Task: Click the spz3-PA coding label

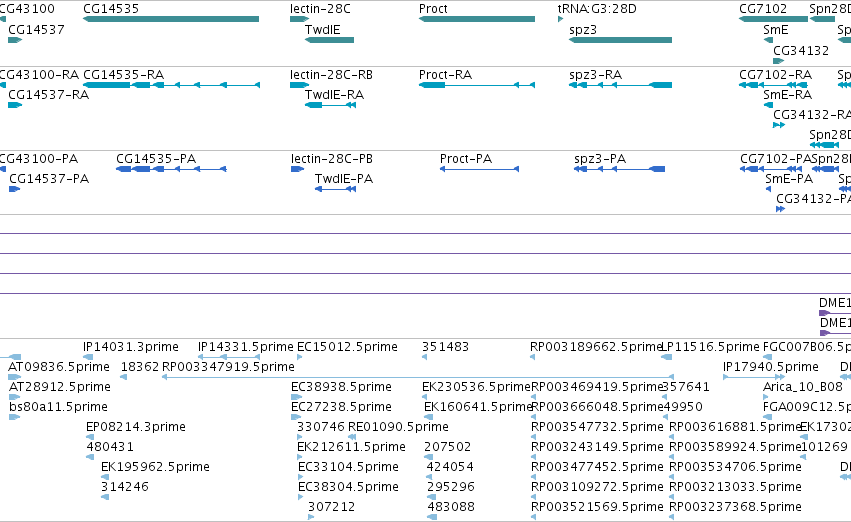Action: pos(600,158)
